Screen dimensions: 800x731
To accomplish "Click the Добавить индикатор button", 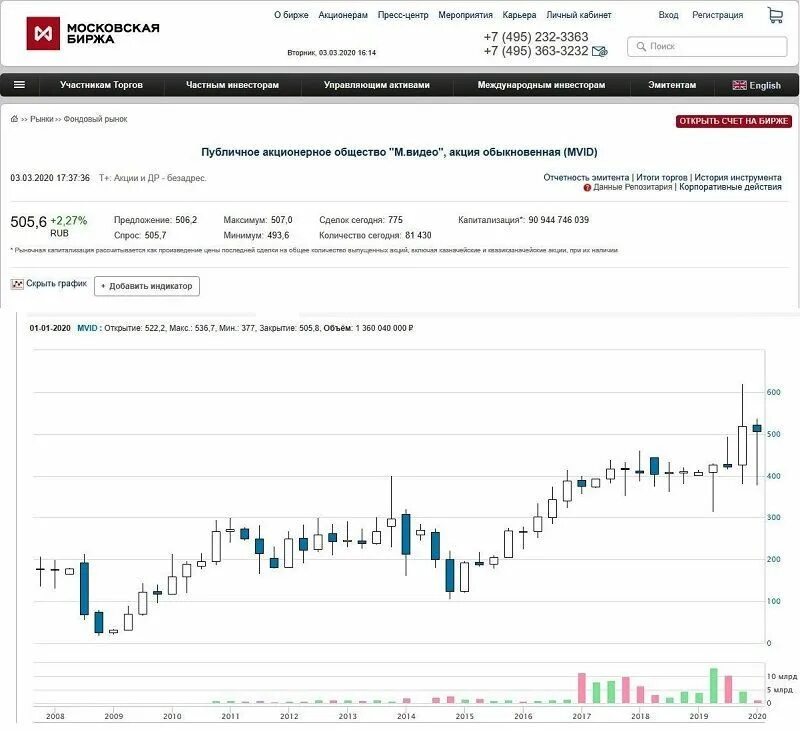I will coord(147,286).
